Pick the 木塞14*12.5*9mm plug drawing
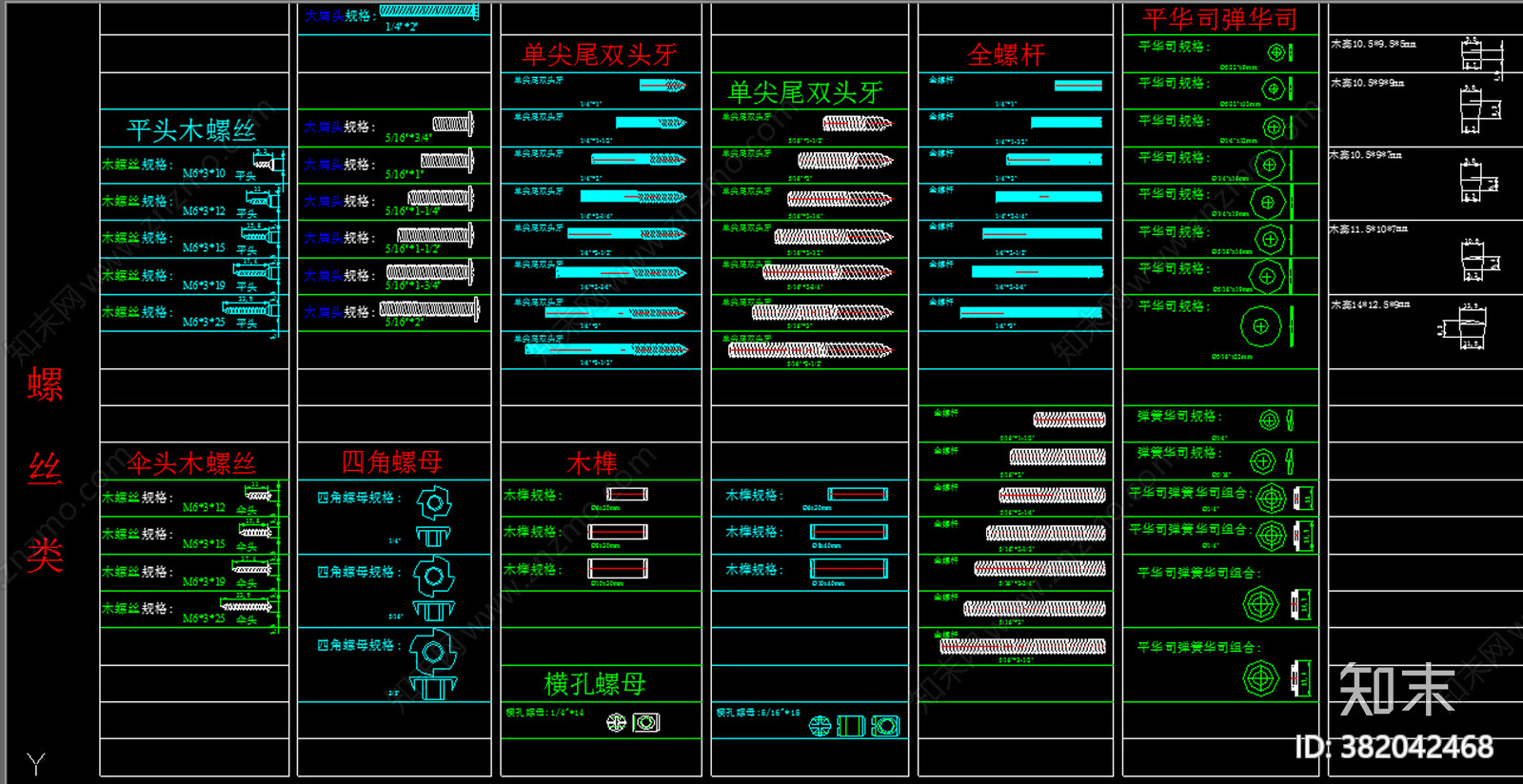1523x784 pixels. (x=1467, y=327)
